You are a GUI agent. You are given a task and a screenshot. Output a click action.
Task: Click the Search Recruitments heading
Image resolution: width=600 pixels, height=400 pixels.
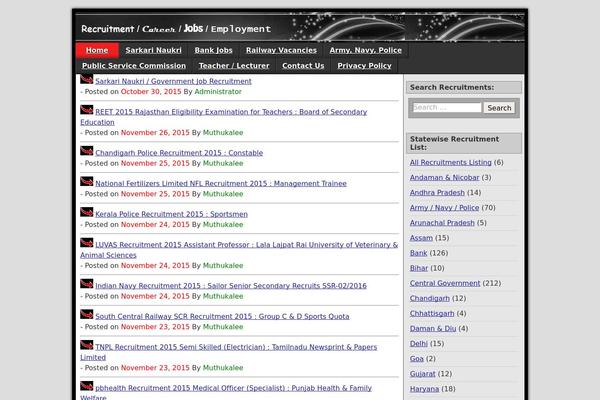(464, 87)
